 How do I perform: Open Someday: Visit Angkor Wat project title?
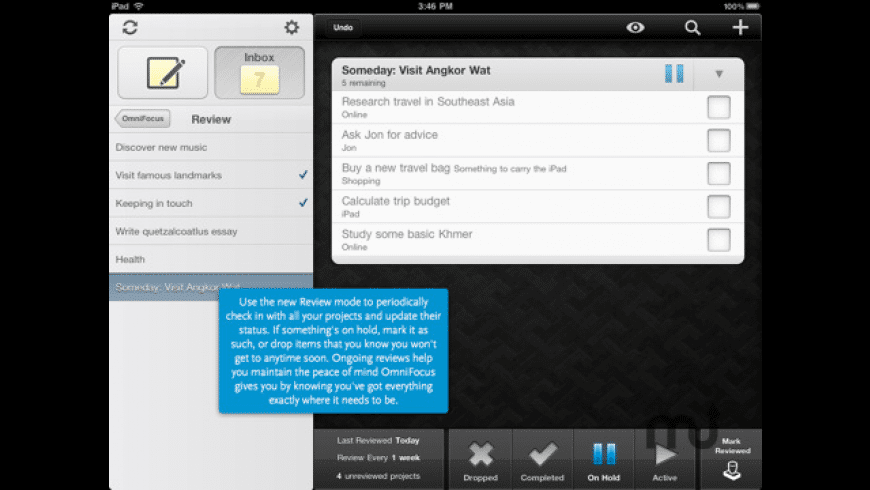tap(416, 70)
